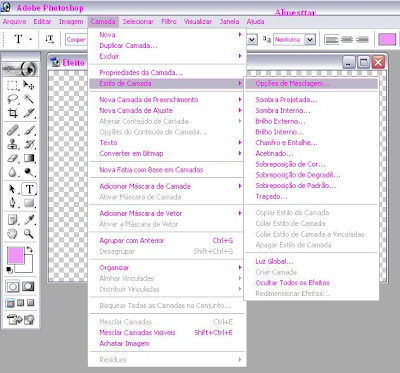The width and height of the screenshot is (400, 373).
Task: Select the History Brush tool
Action: coord(29,144)
